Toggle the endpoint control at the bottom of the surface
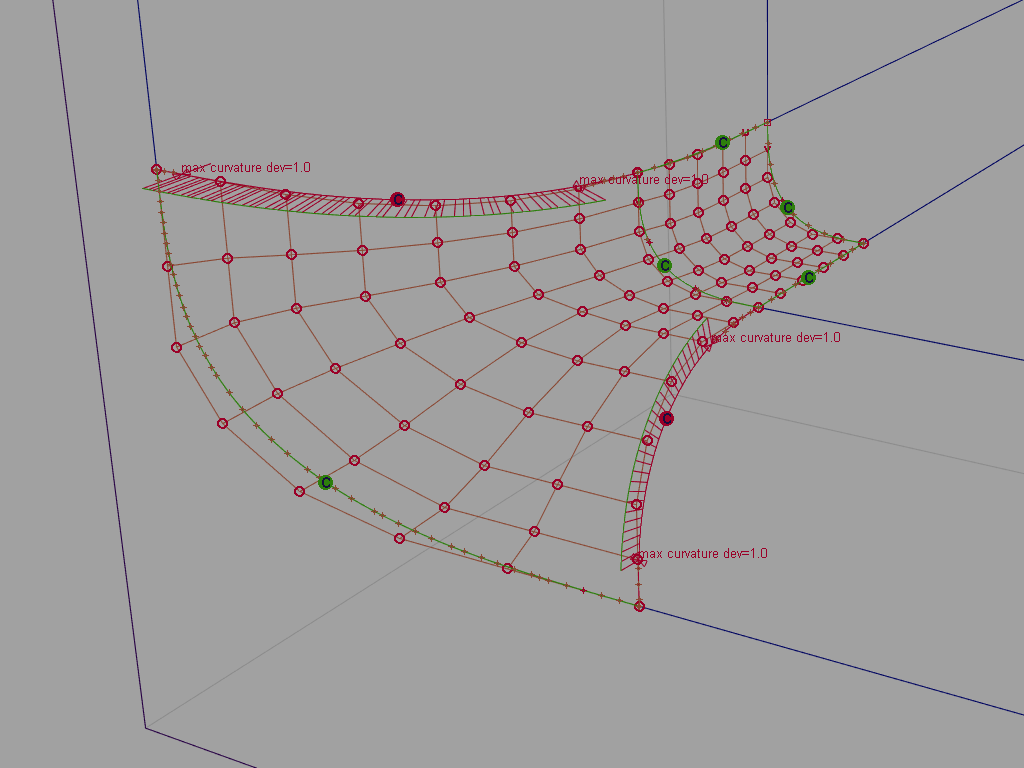The height and width of the screenshot is (768, 1024). (637, 605)
